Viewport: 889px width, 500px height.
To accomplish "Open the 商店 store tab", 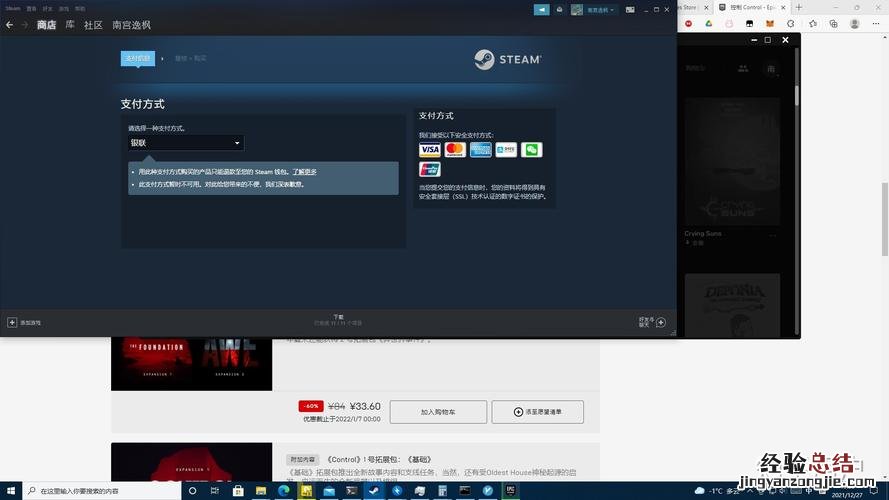I will pos(46,24).
